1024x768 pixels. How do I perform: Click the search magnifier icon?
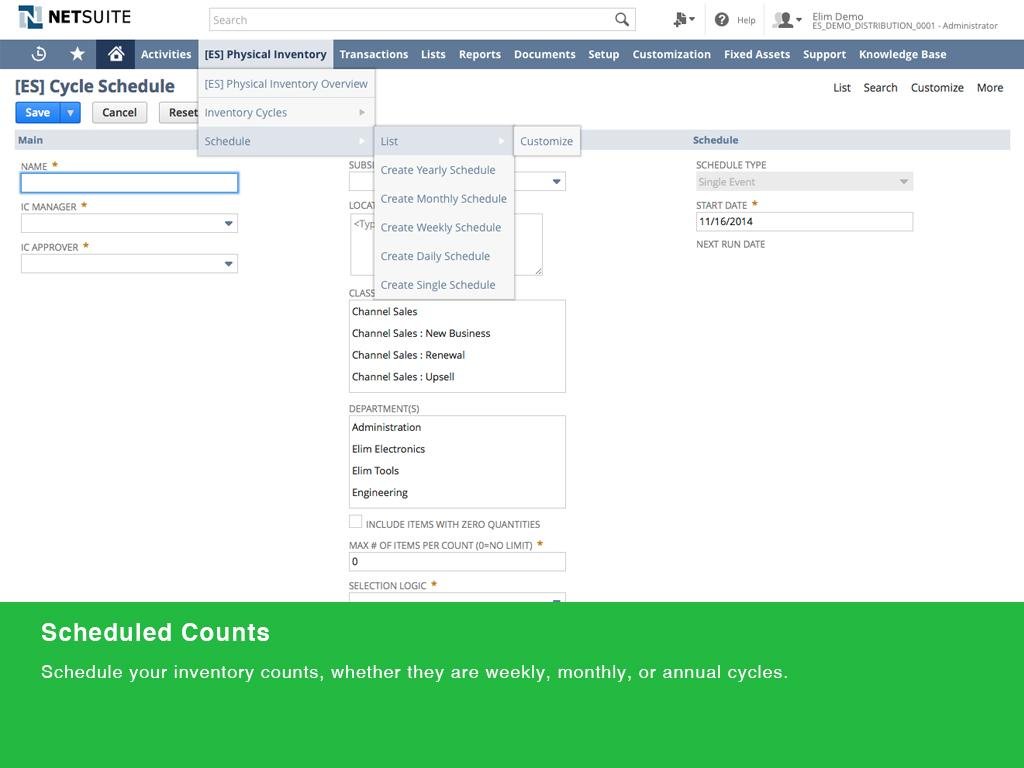(622, 20)
